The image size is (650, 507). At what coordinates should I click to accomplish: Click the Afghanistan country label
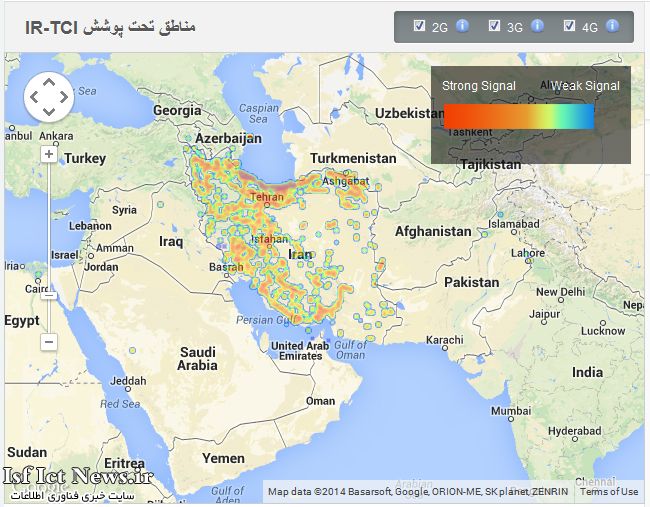point(433,231)
